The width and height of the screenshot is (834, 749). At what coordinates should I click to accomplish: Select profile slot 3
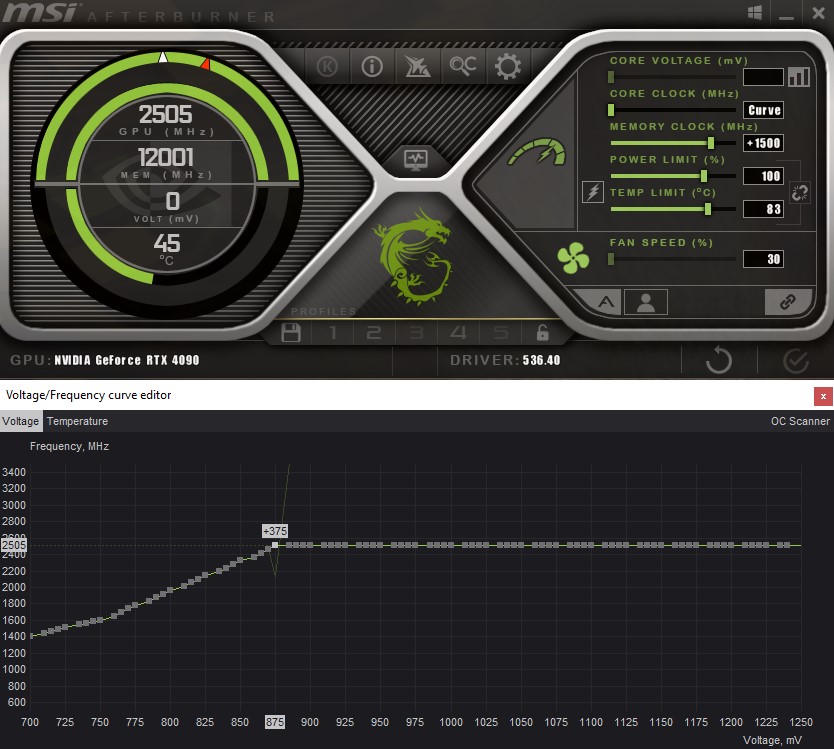pos(416,333)
